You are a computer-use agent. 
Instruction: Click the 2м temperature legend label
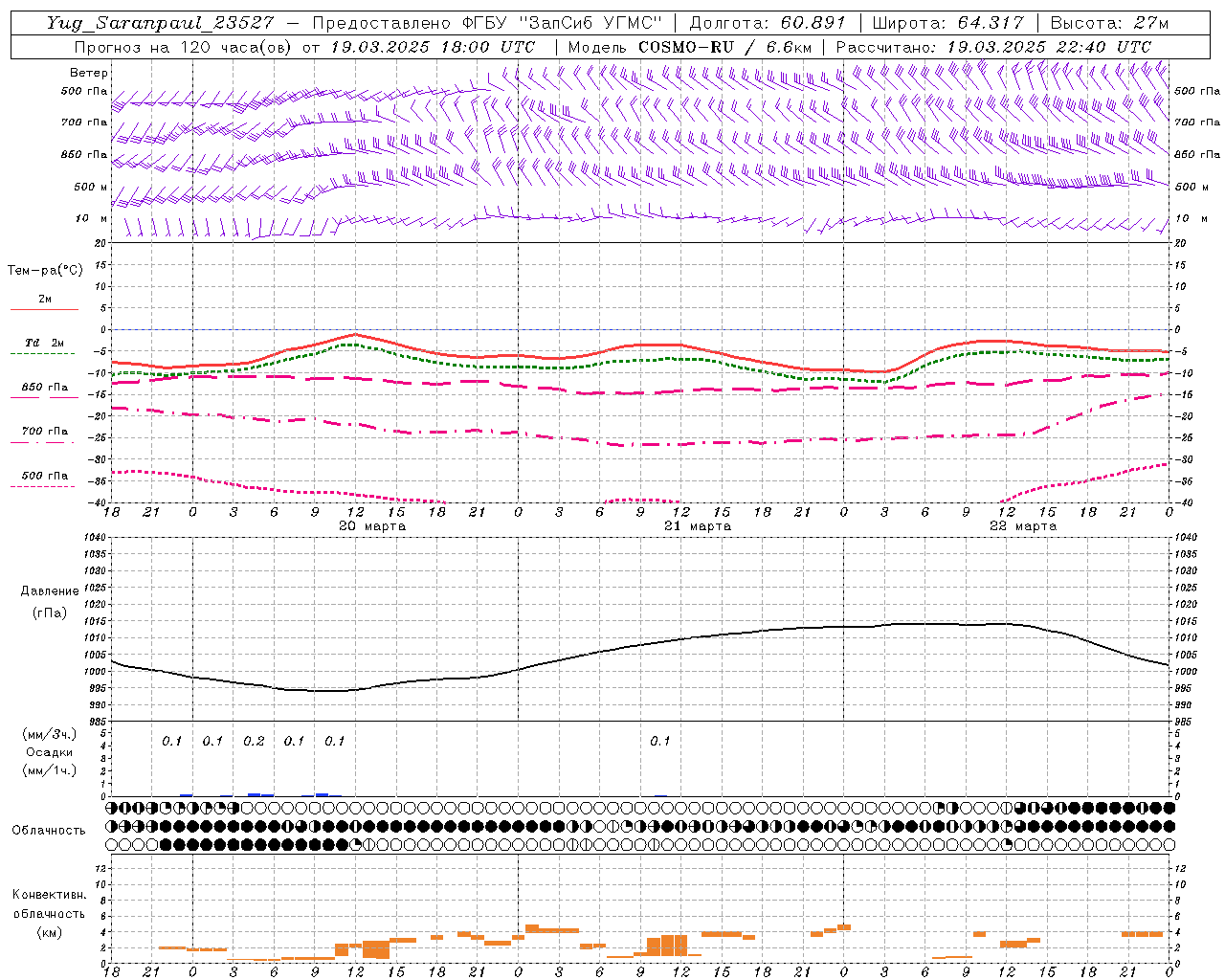tap(45, 300)
